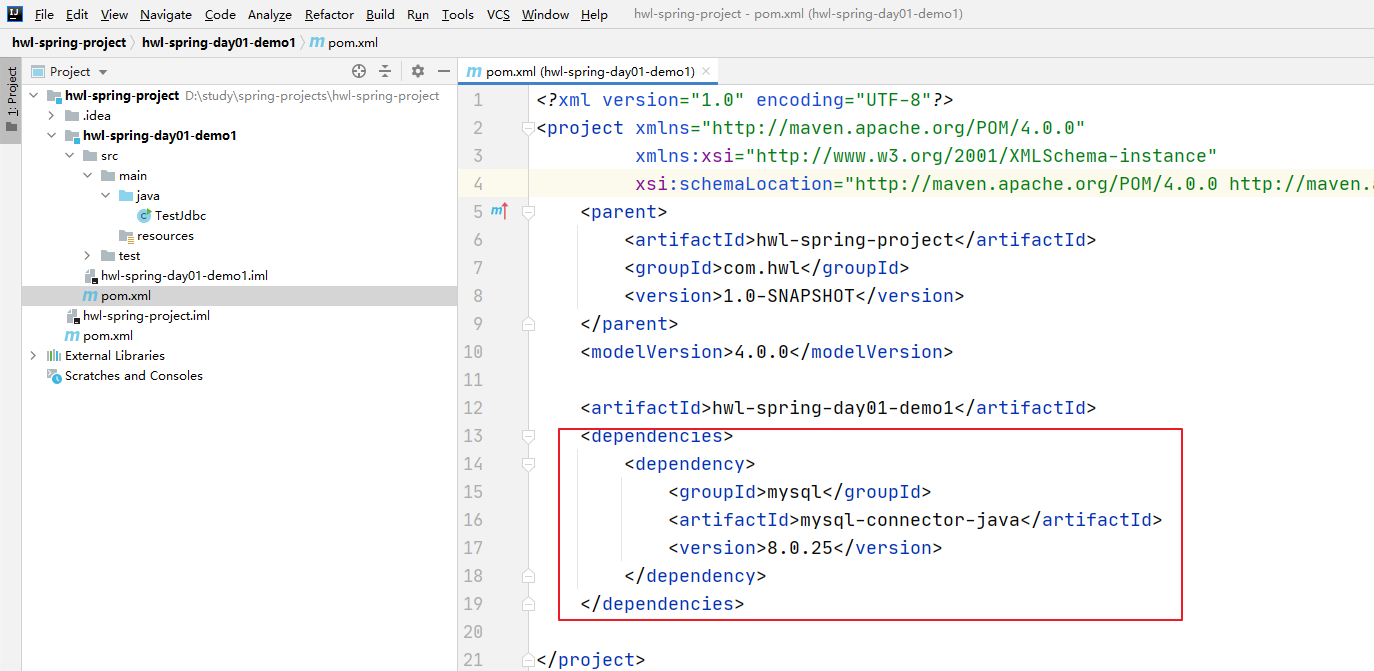1374x671 pixels.
Task: Click the hwl-spring-project.iml file icon
Action: click(x=72, y=315)
